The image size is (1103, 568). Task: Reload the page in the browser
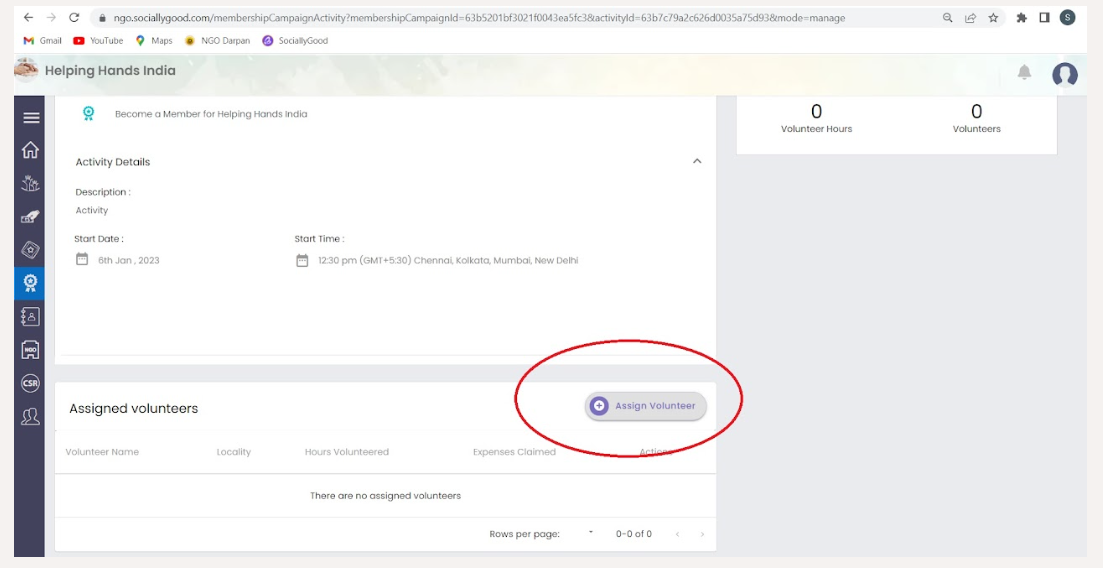(74, 18)
